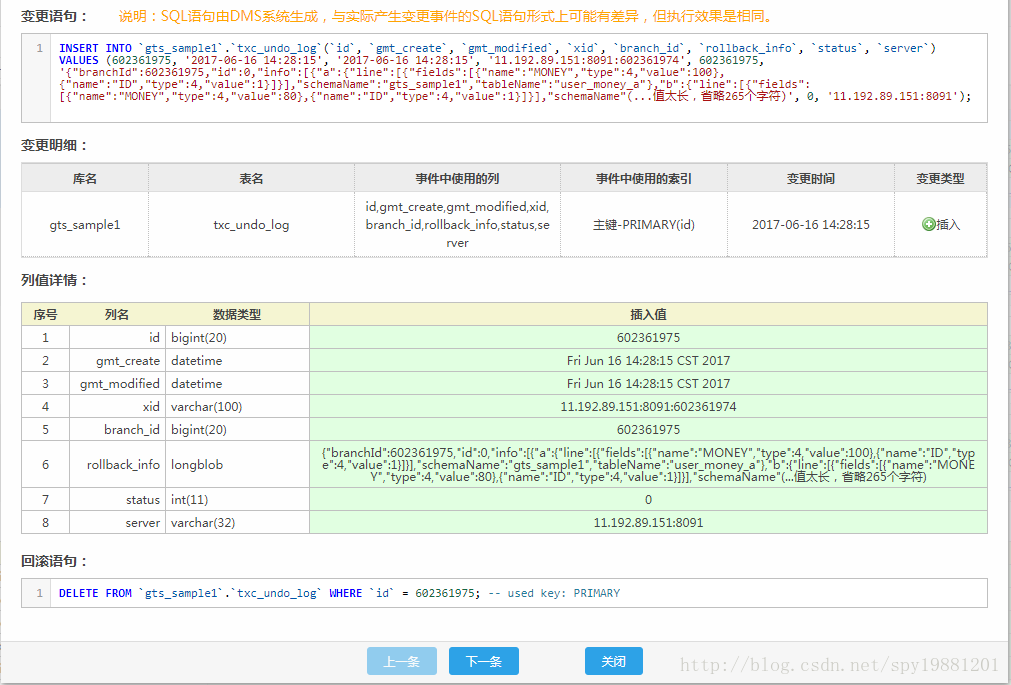Viewport: 1011px width, 685px height.
Task: Click the 事件中使用的列 column header
Action: point(457,178)
